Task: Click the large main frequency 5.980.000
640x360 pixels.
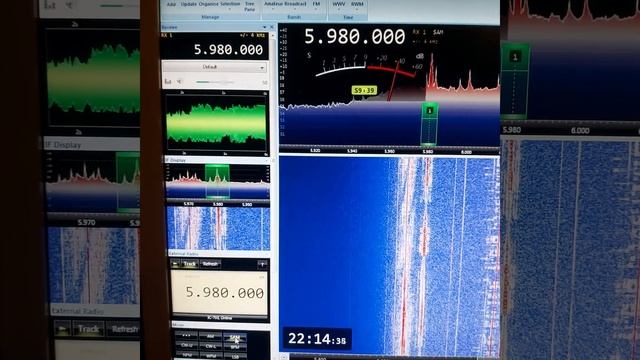Action: (354, 37)
